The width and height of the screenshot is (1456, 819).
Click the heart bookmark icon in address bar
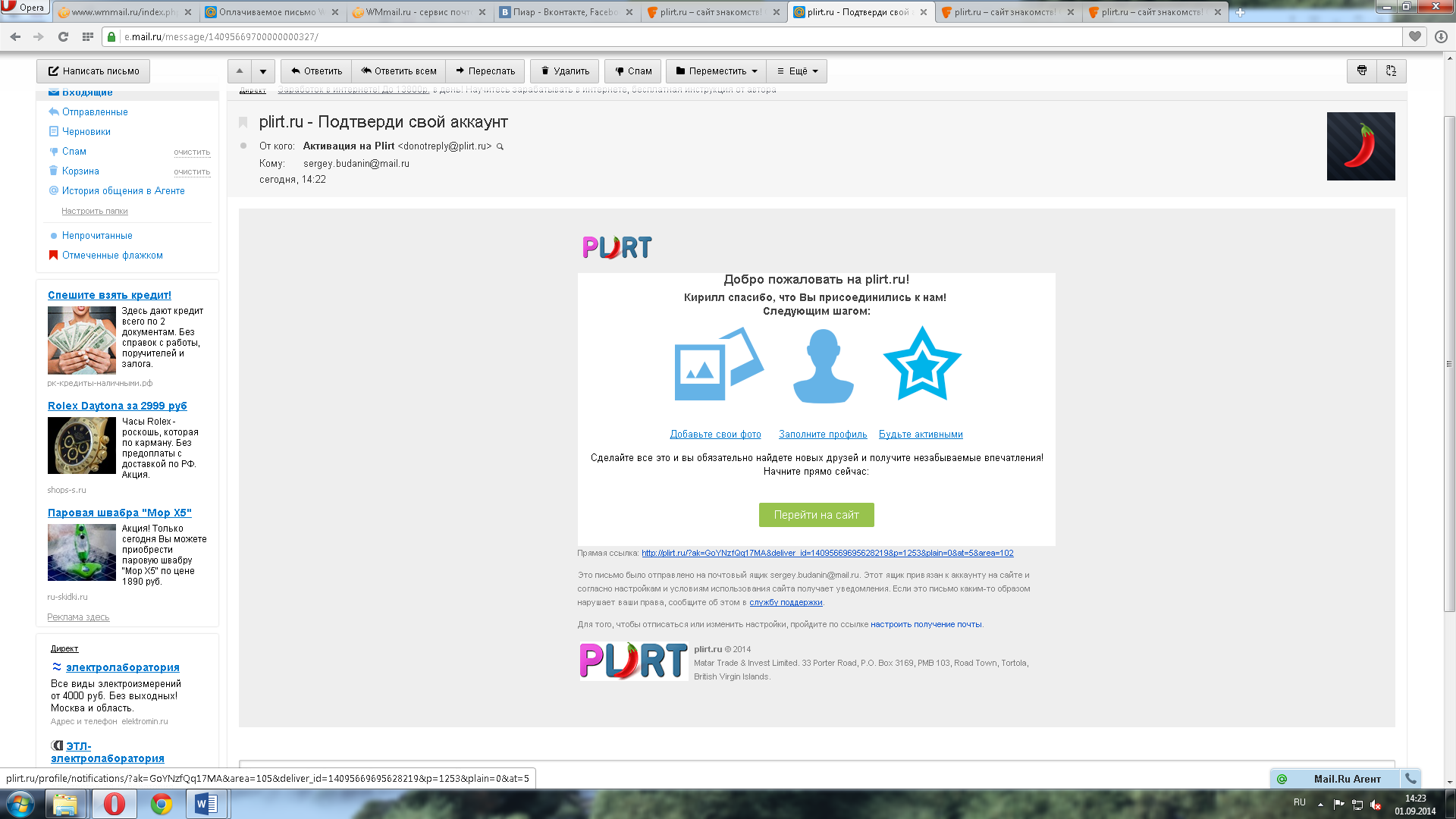[x=1414, y=36]
